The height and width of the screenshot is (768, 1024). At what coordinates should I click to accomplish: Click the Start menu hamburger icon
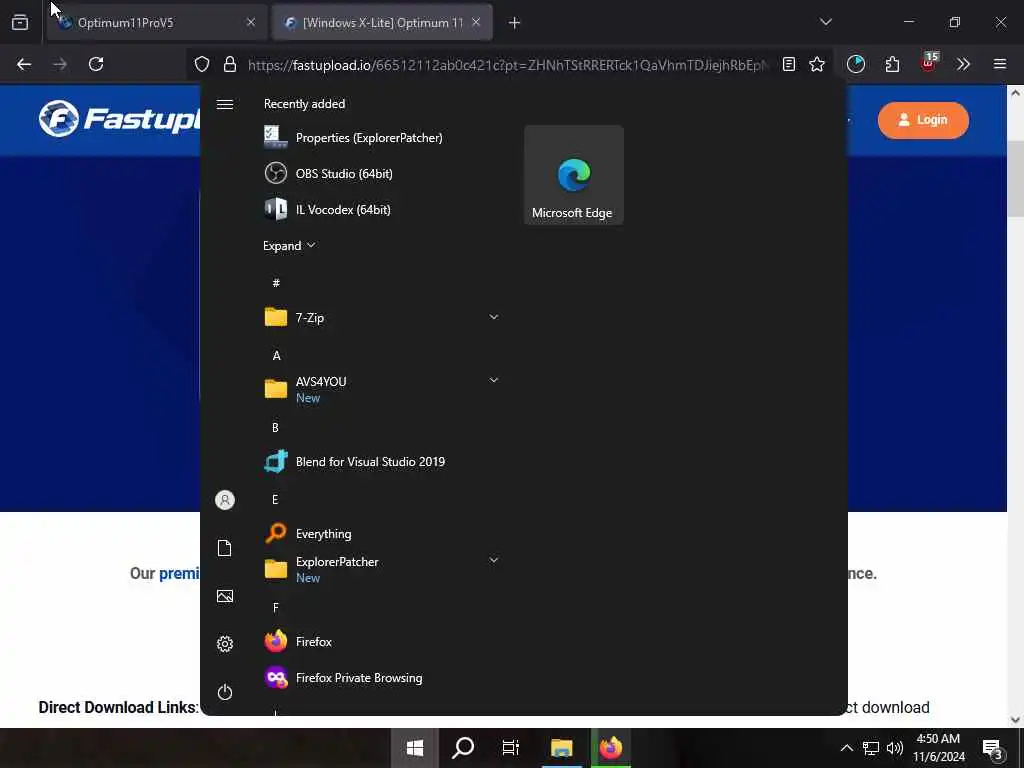click(225, 104)
